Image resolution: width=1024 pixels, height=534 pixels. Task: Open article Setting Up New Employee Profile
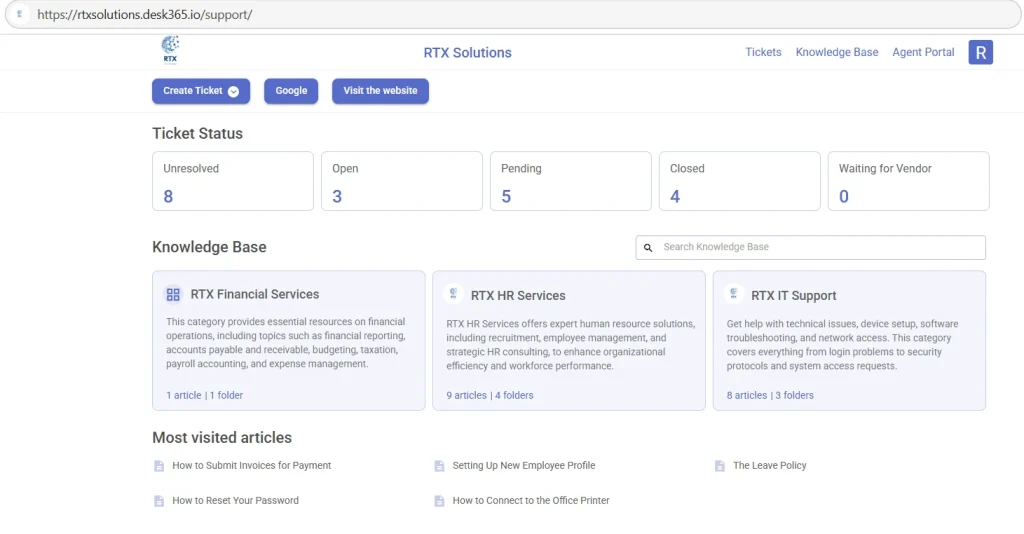524,465
